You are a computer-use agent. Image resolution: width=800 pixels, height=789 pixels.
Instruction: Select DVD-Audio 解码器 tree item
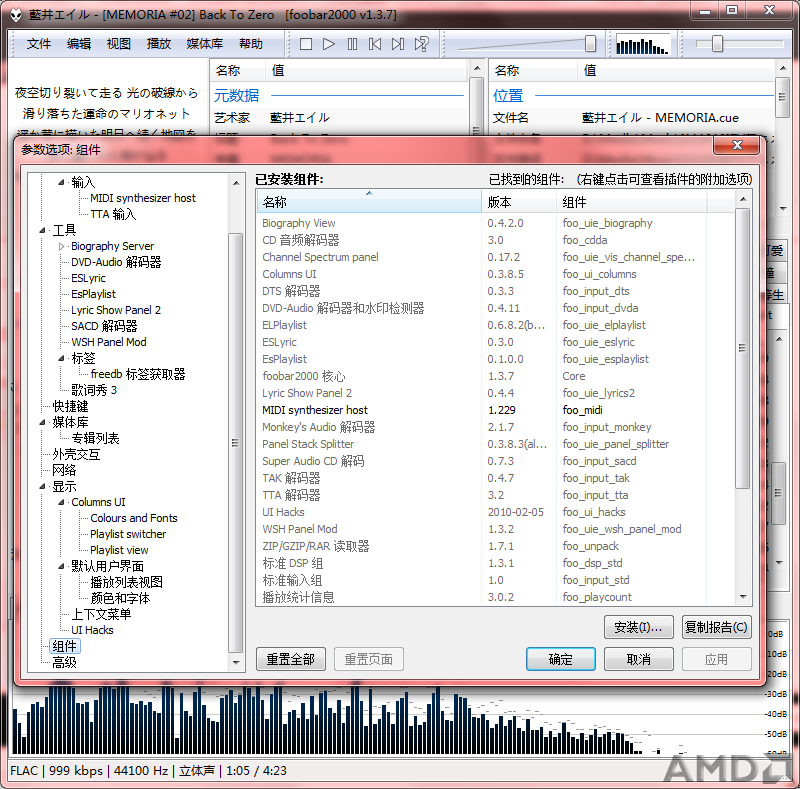point(116,262)
